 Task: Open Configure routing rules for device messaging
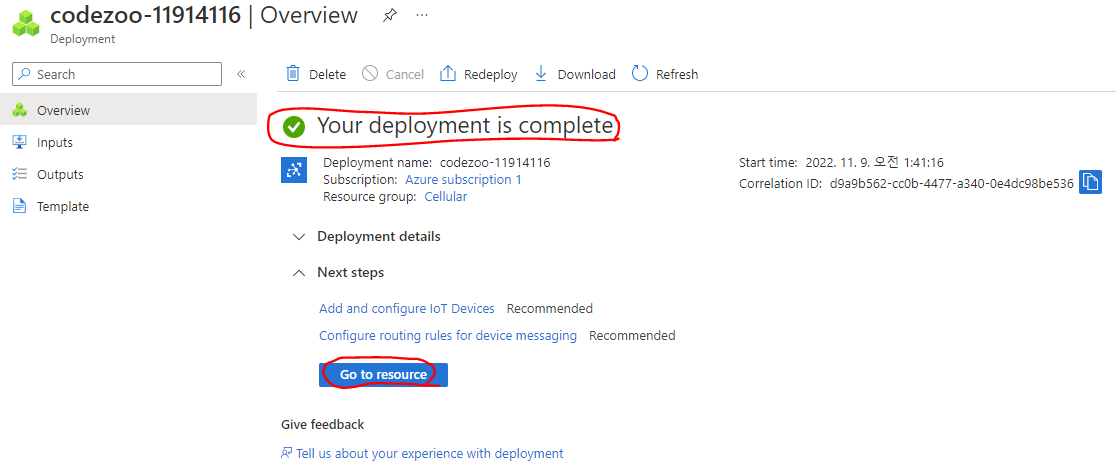pyautogui.click(x=448, y=335)
